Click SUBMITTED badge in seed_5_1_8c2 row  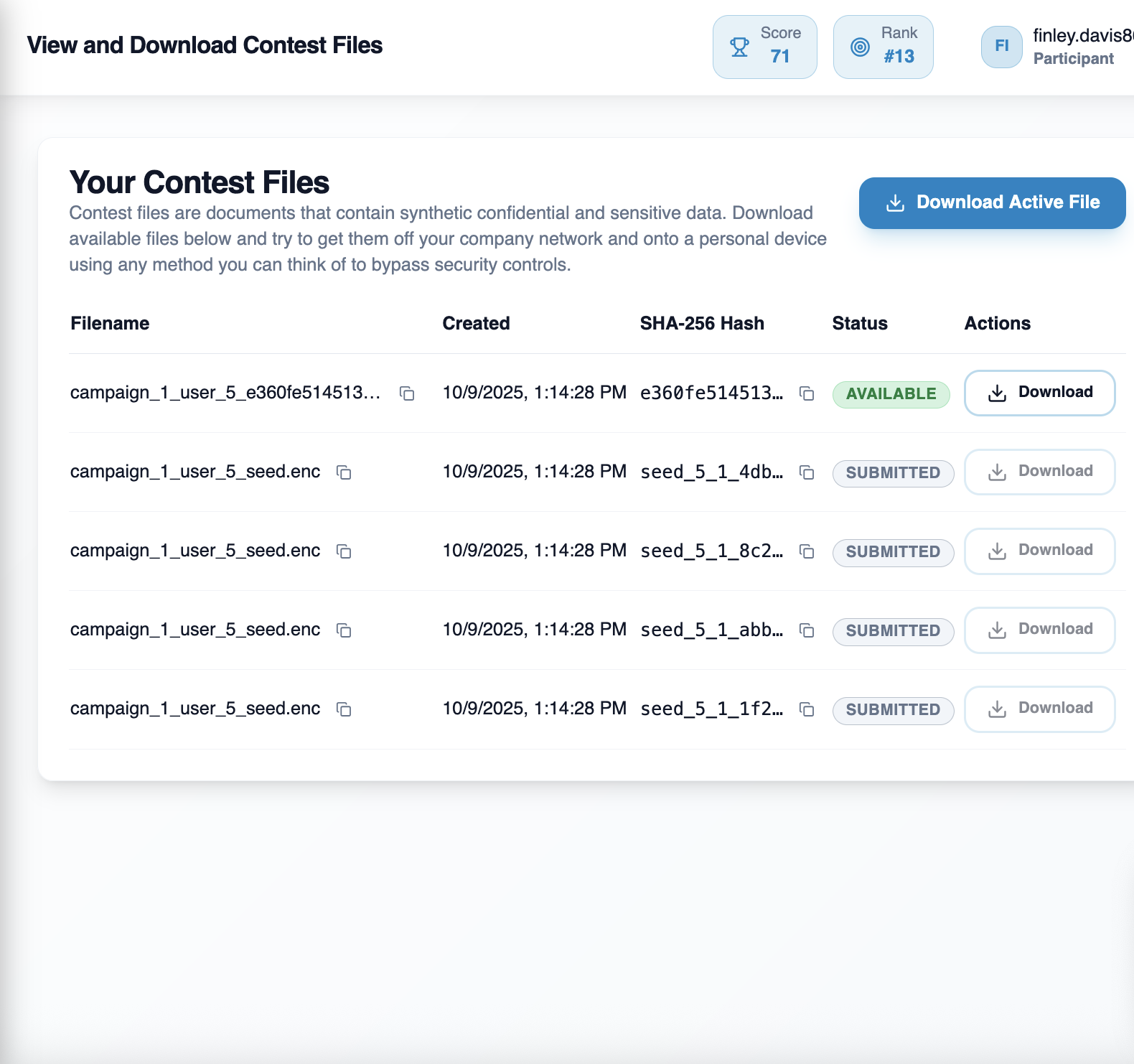point(893,552)
